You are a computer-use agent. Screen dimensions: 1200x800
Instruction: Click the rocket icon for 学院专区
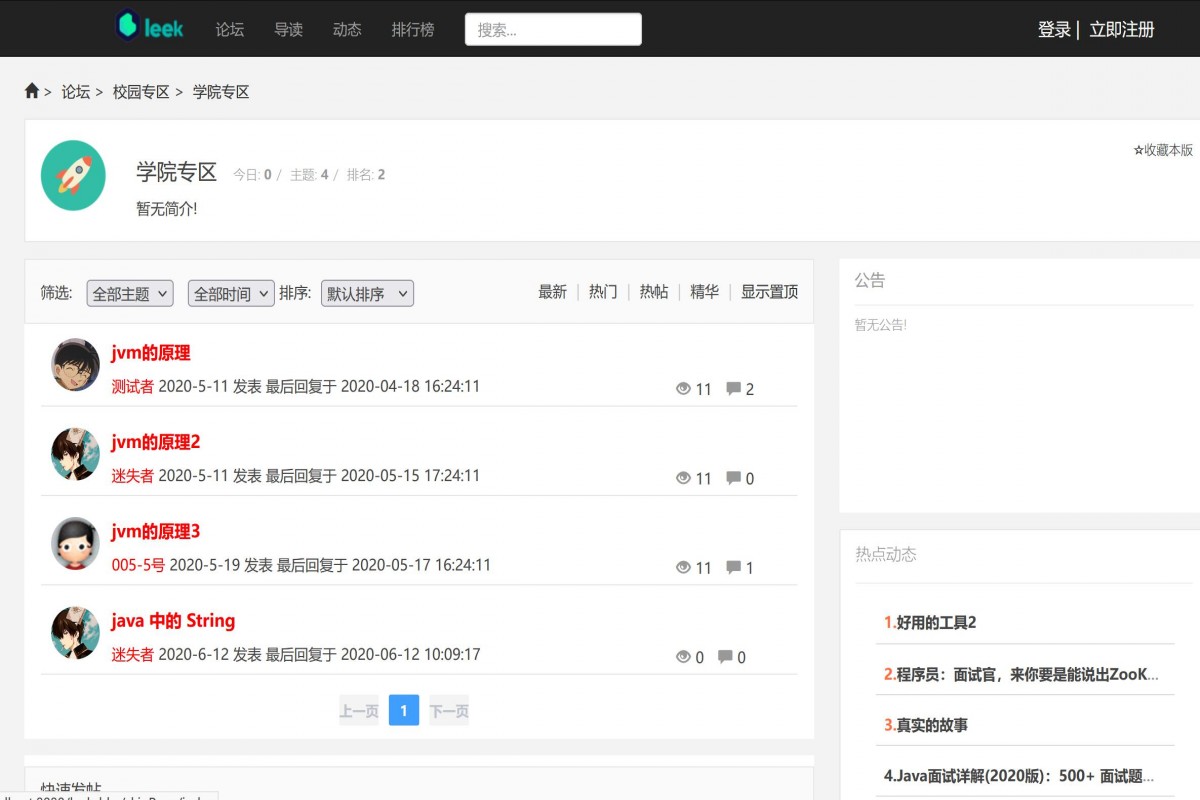(x=73, y=174)
